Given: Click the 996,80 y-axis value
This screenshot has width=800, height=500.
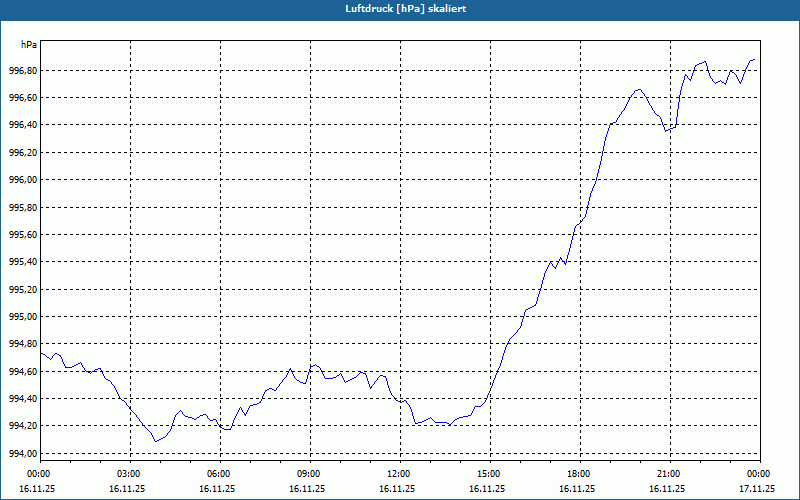Looking at the screenshot, I should pos(23,71).
